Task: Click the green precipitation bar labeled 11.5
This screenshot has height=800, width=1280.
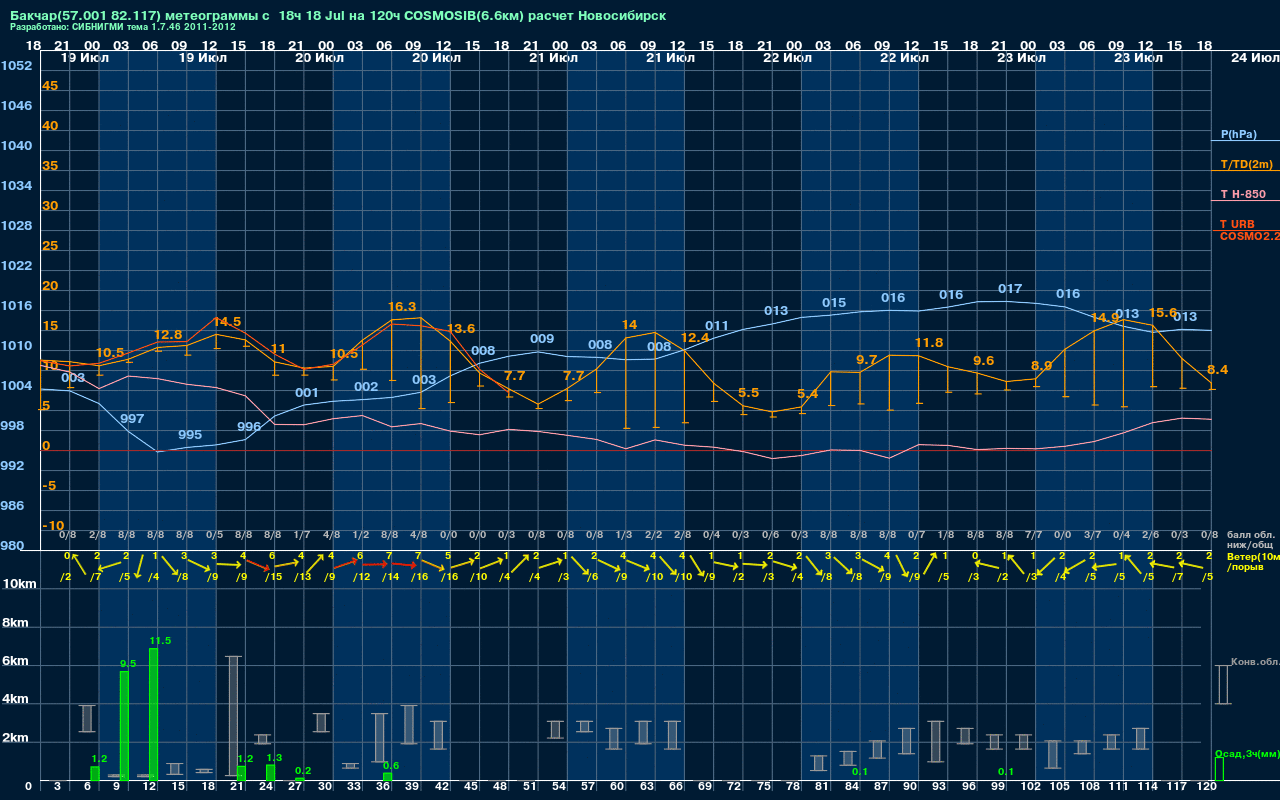Action: pos(153,713)
